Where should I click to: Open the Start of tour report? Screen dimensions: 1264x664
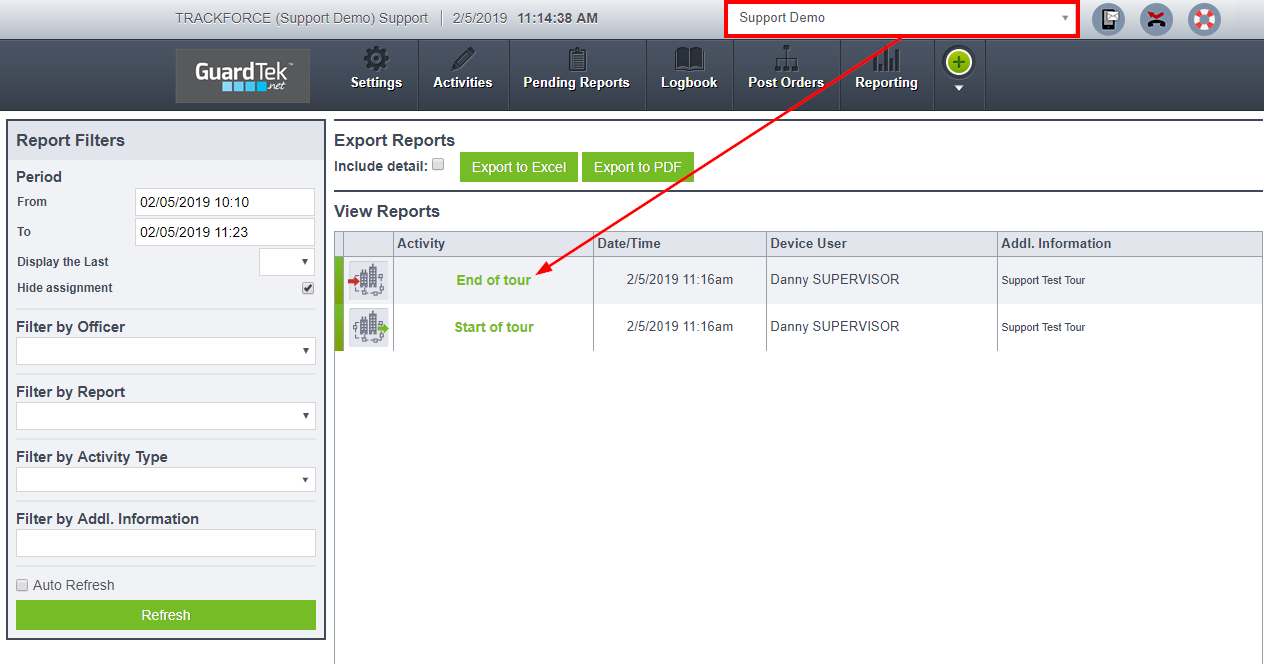coord(493,326)
